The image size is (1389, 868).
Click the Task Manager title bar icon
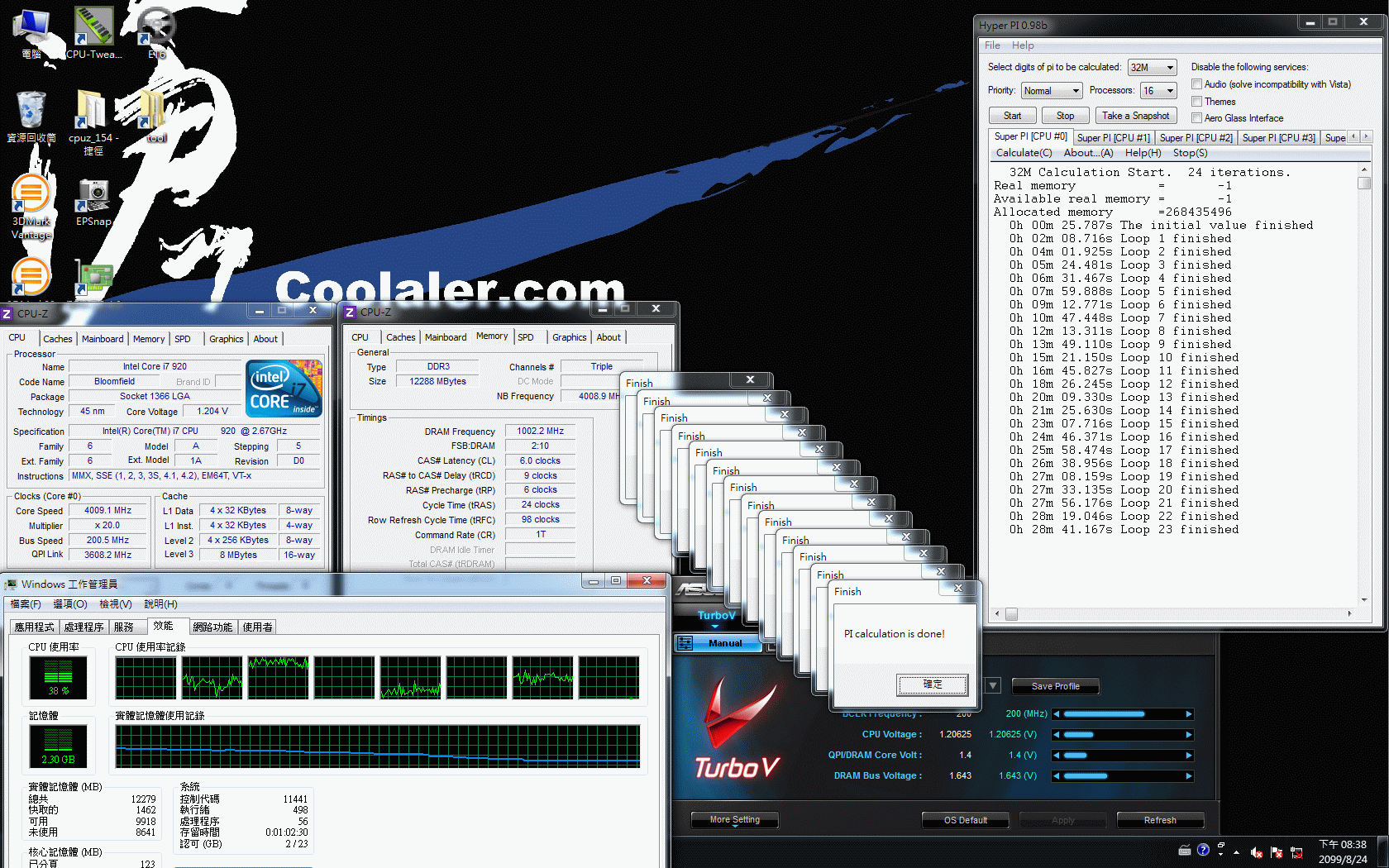pyautogui.click(x=12, y=584)
